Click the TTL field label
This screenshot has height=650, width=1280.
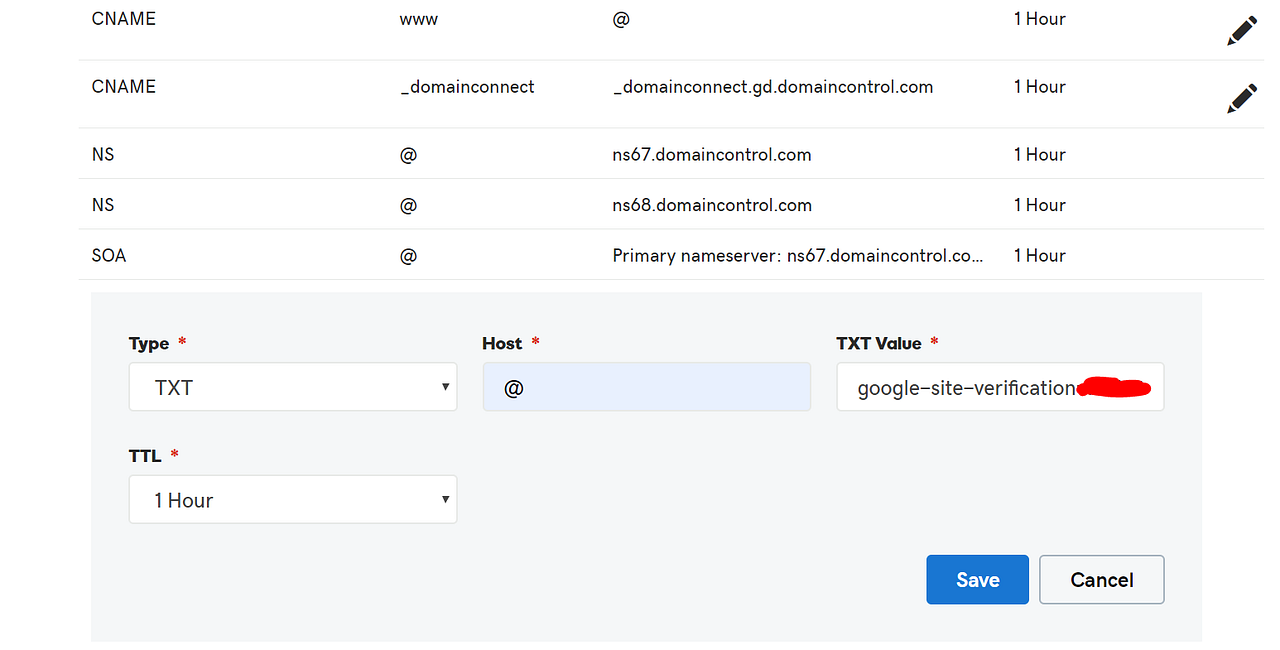(145, 456)
